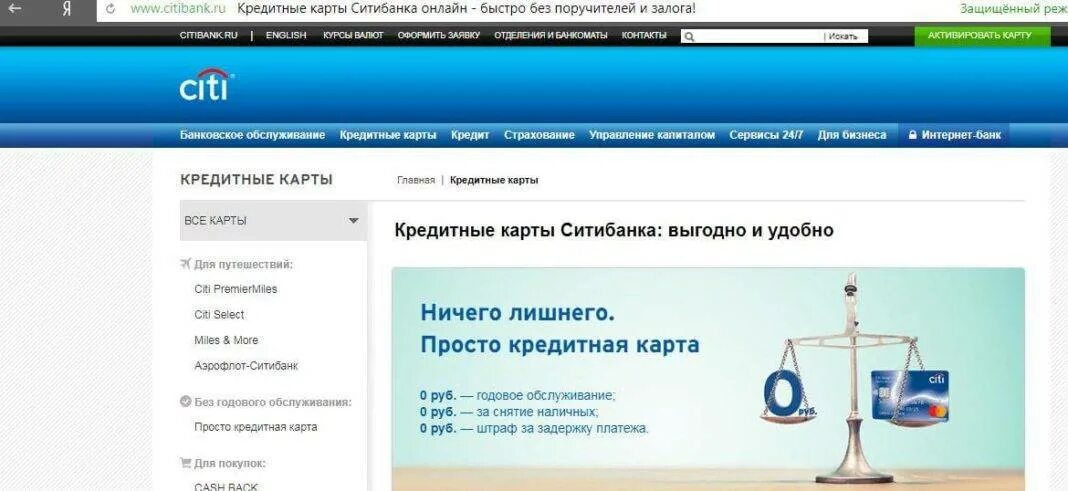
Task: Click Кредитные карты breadcrumb text
Action: coord(494,180)
